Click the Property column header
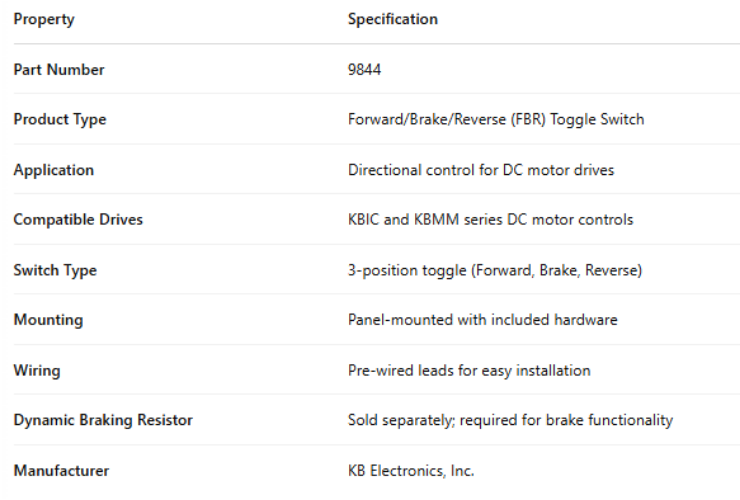 pyautogui.click(x=44, y=19)
